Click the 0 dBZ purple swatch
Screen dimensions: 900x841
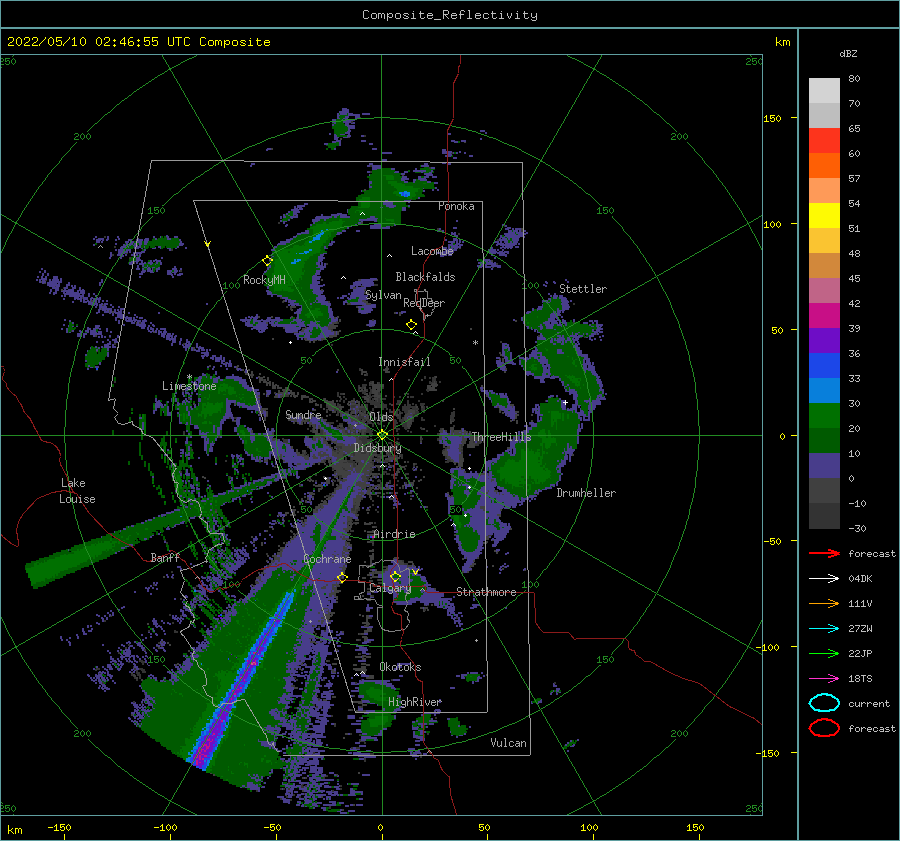pos(824,466)
